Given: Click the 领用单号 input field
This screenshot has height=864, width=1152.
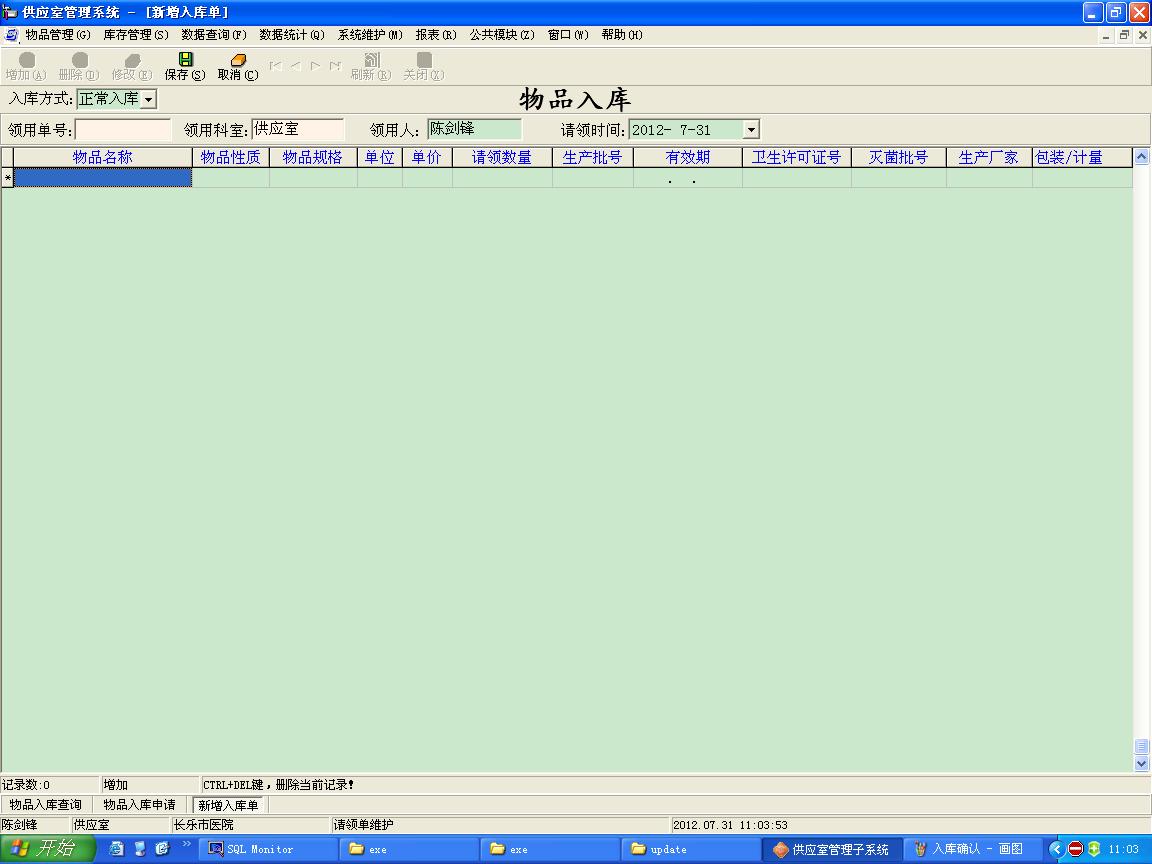Looking at the screenshot, I should [x=123, y=130].
